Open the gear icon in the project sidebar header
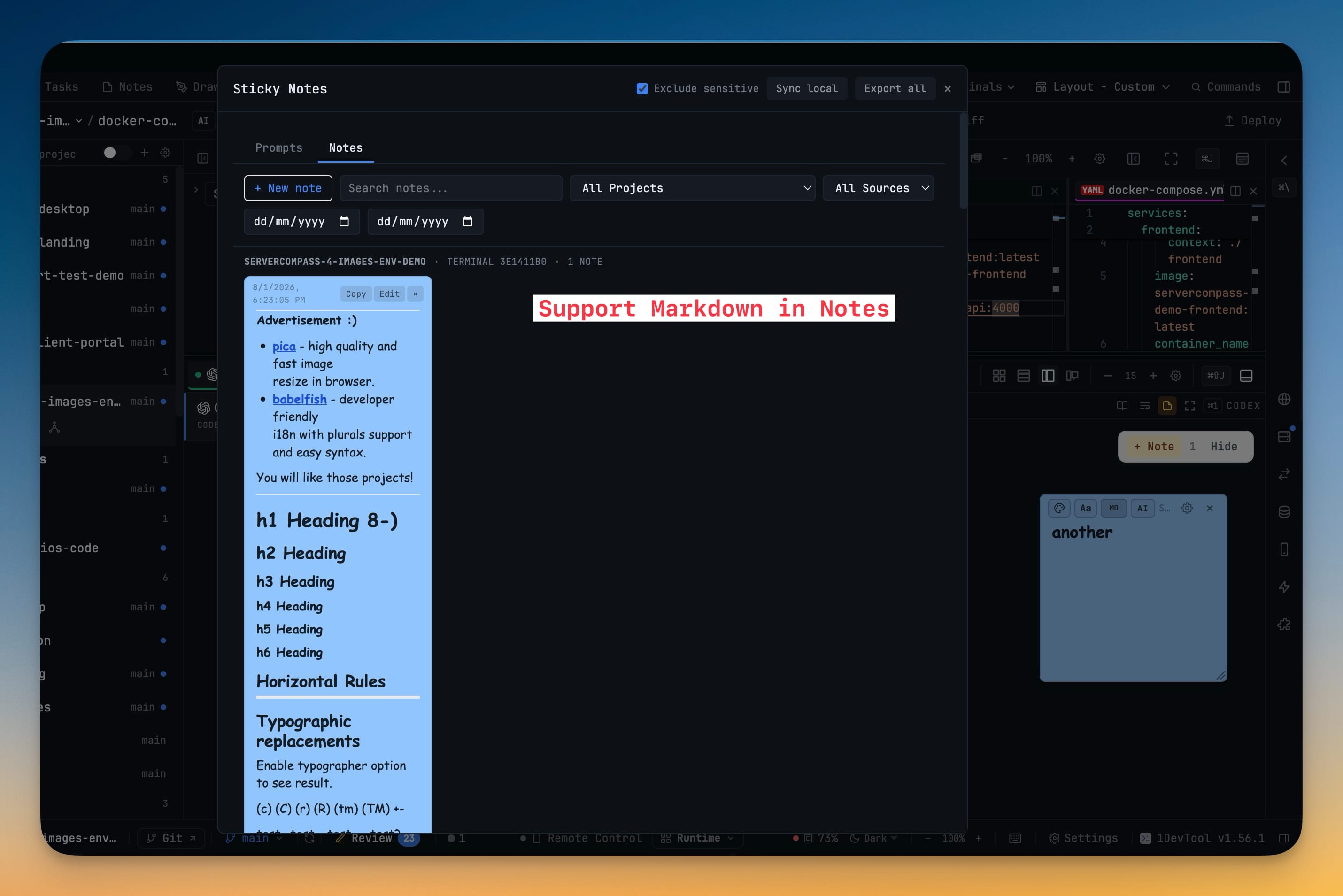The image size is (1343, 896). (x=165, y=153)
